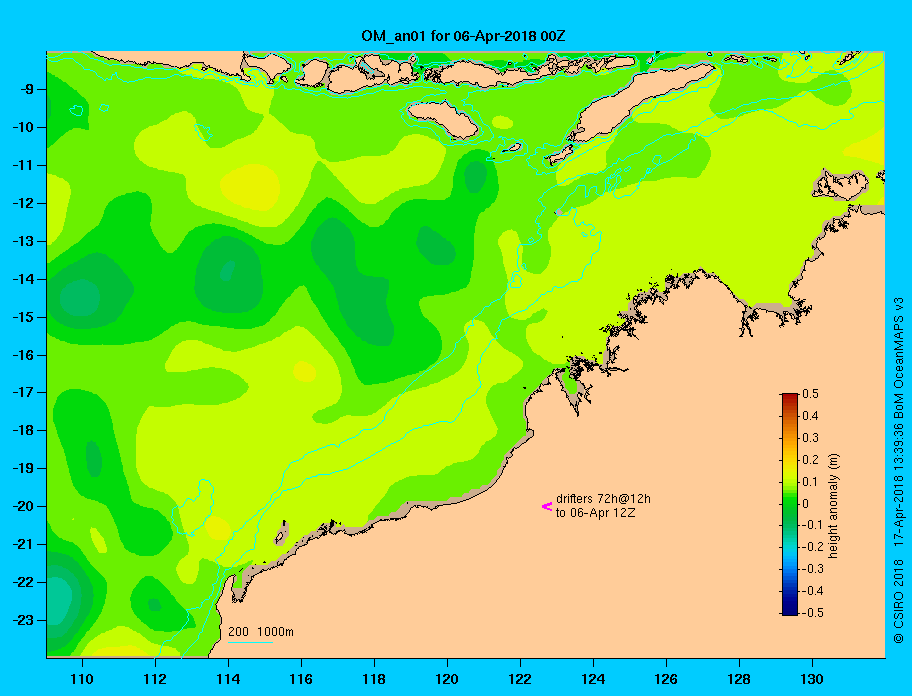Image resolution: width=912 pixels, height=696 pixels.
Task: Click longitude axis label 118
Action: click(x=374, y=679)
